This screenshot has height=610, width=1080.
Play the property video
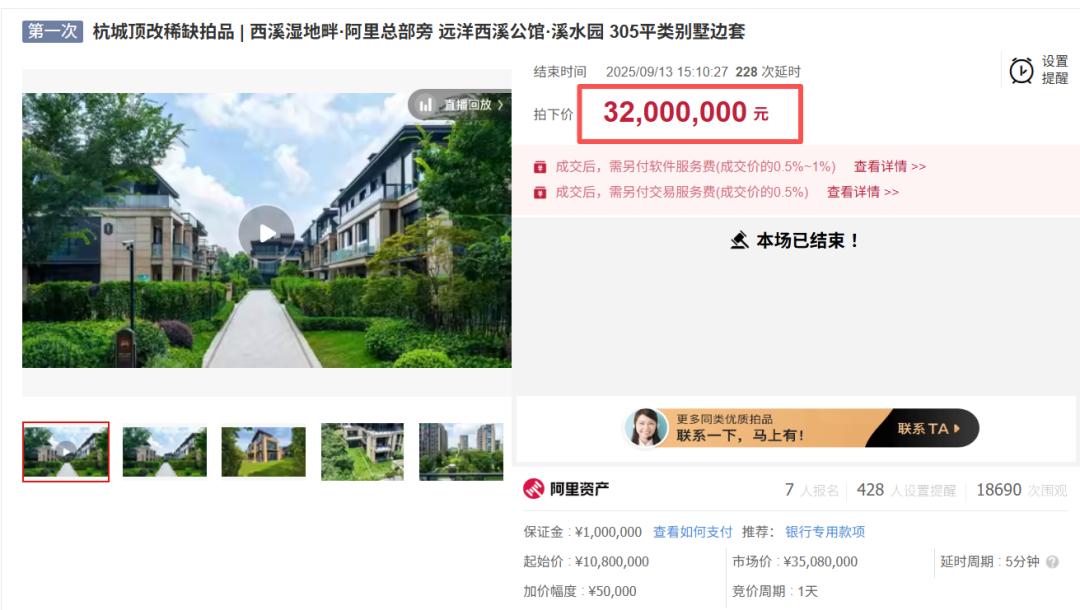point(267,233)
